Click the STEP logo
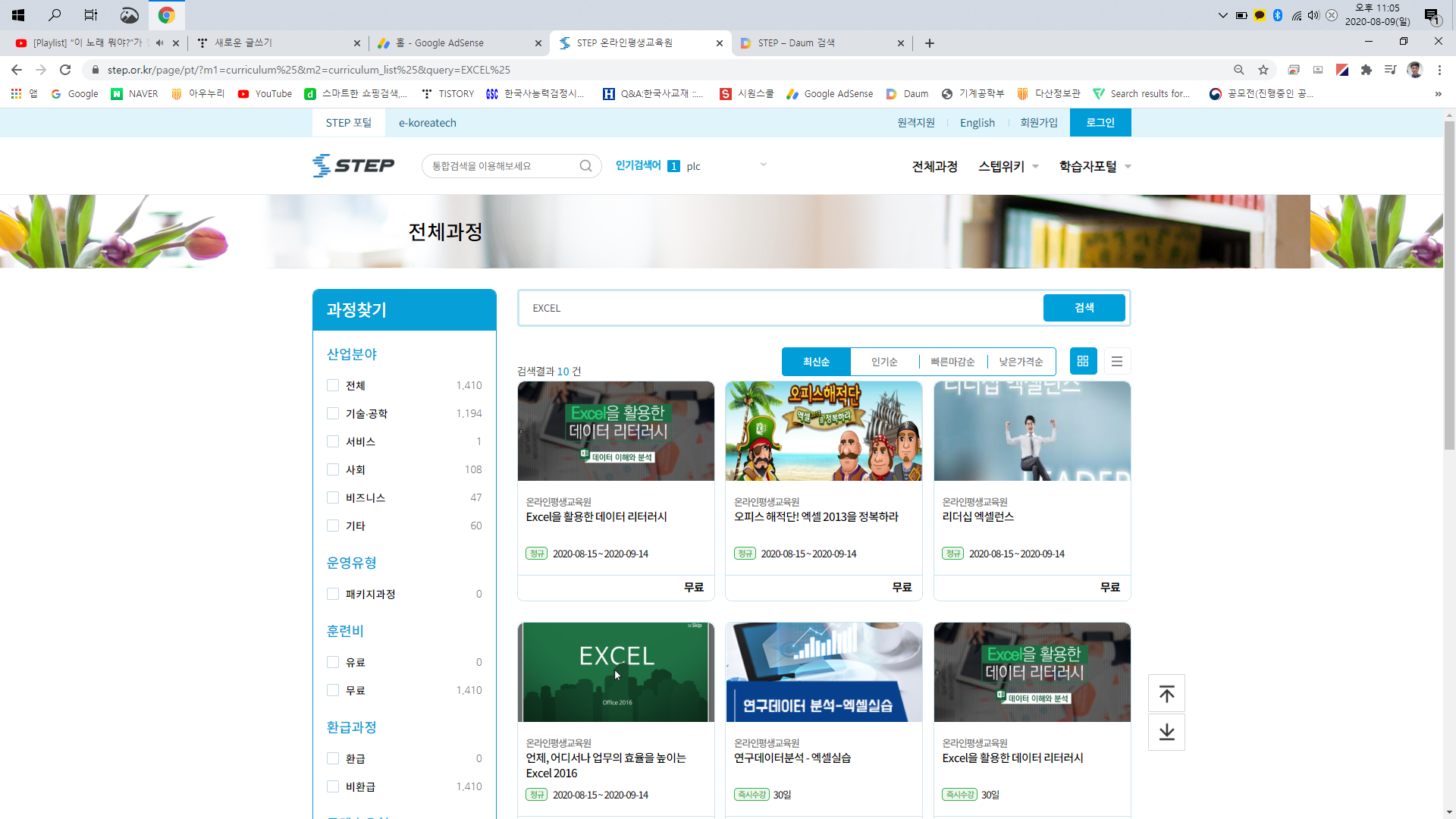The height and width of the screenshot is (819, 1456). point(354,165)
